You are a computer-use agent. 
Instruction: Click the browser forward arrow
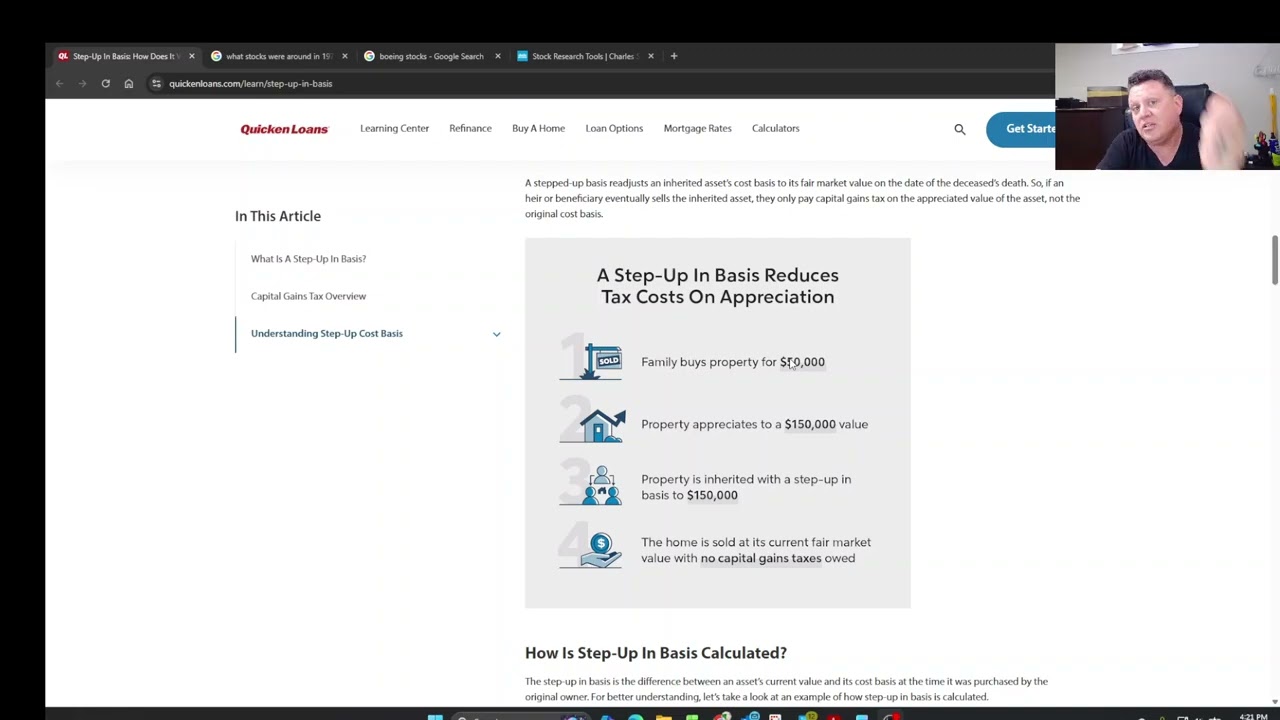(82, 84)
